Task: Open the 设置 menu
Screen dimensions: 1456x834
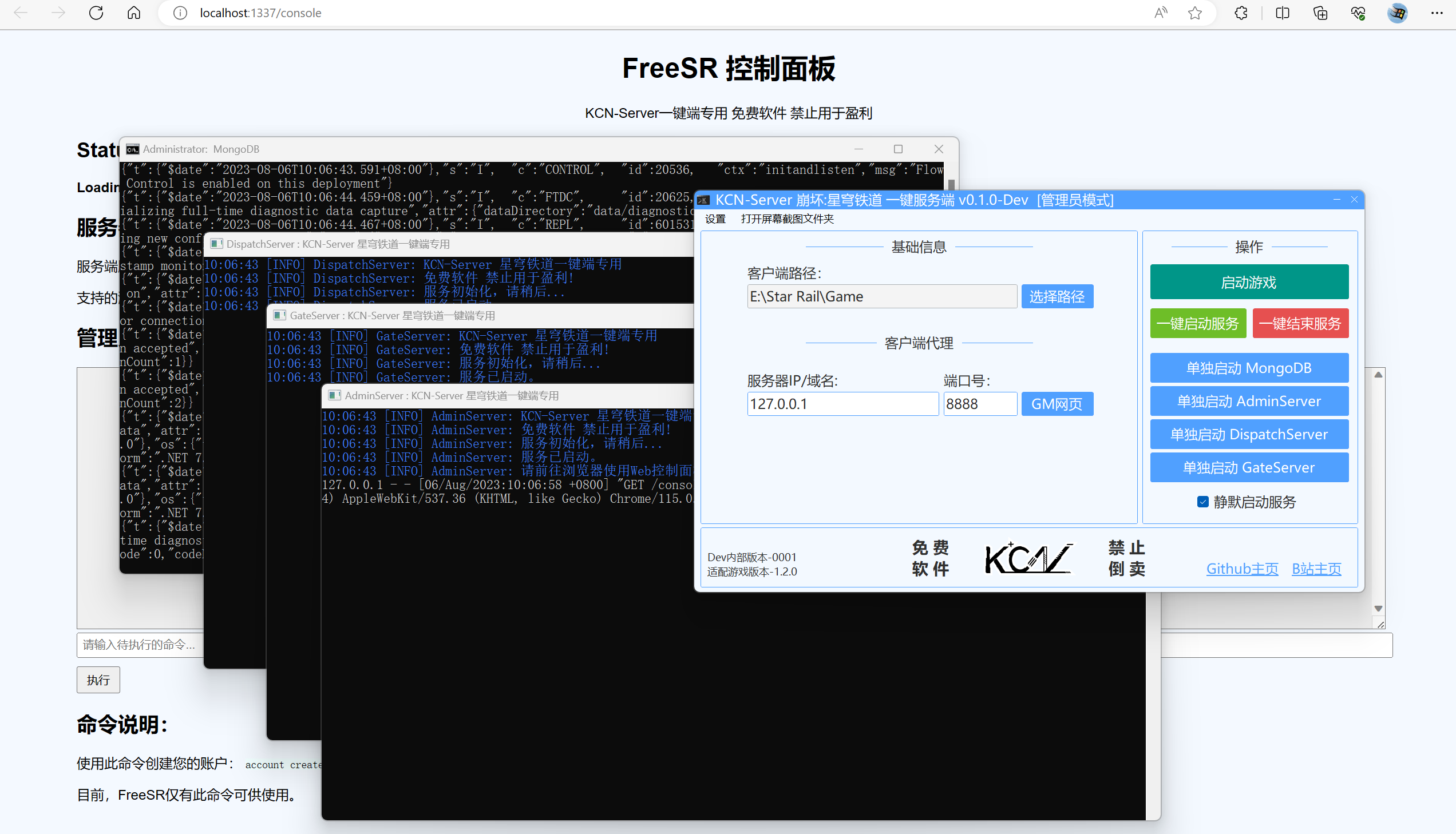Action: (x=715, y=219)
